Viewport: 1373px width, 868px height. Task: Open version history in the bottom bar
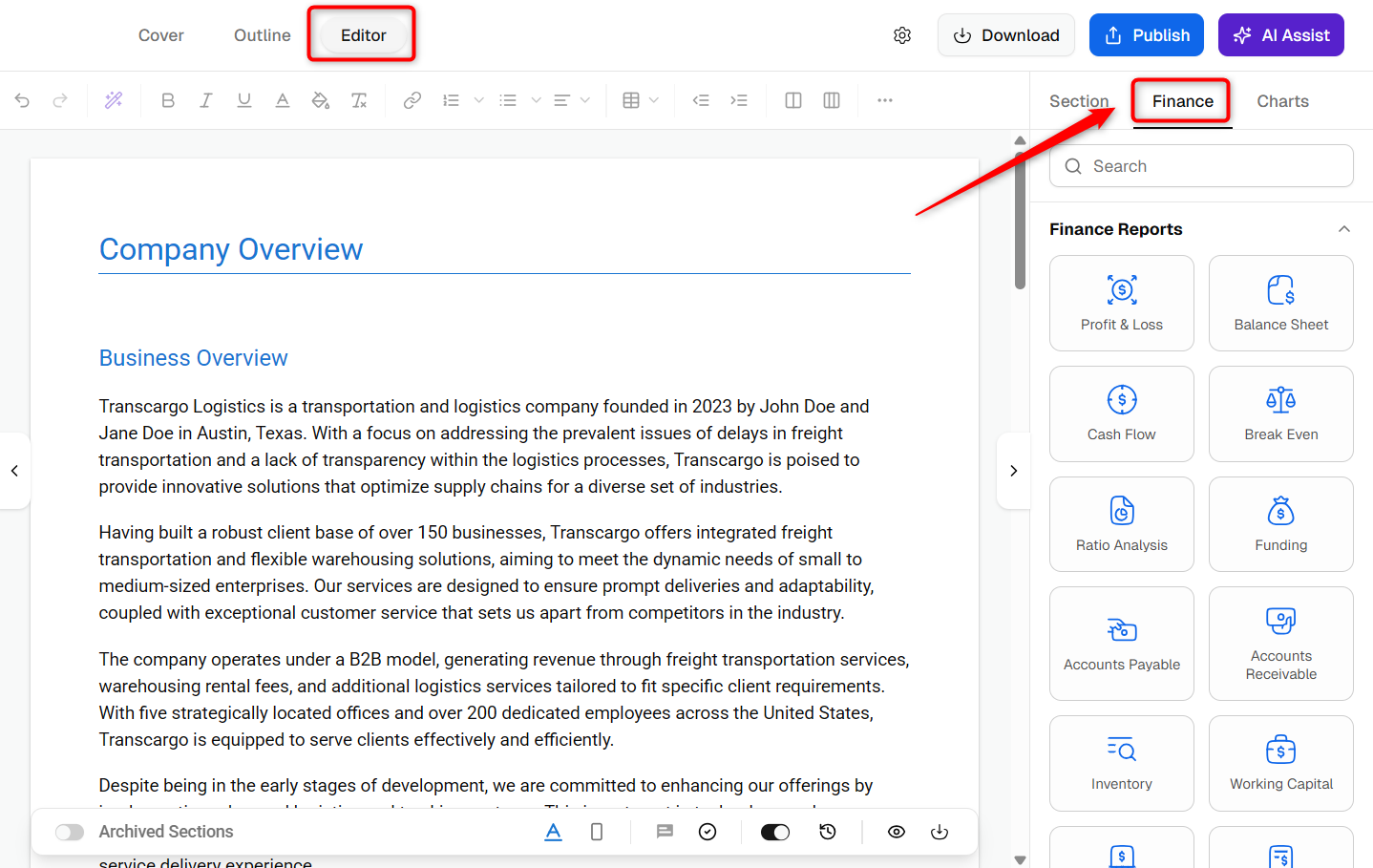(x=828, y=832)
